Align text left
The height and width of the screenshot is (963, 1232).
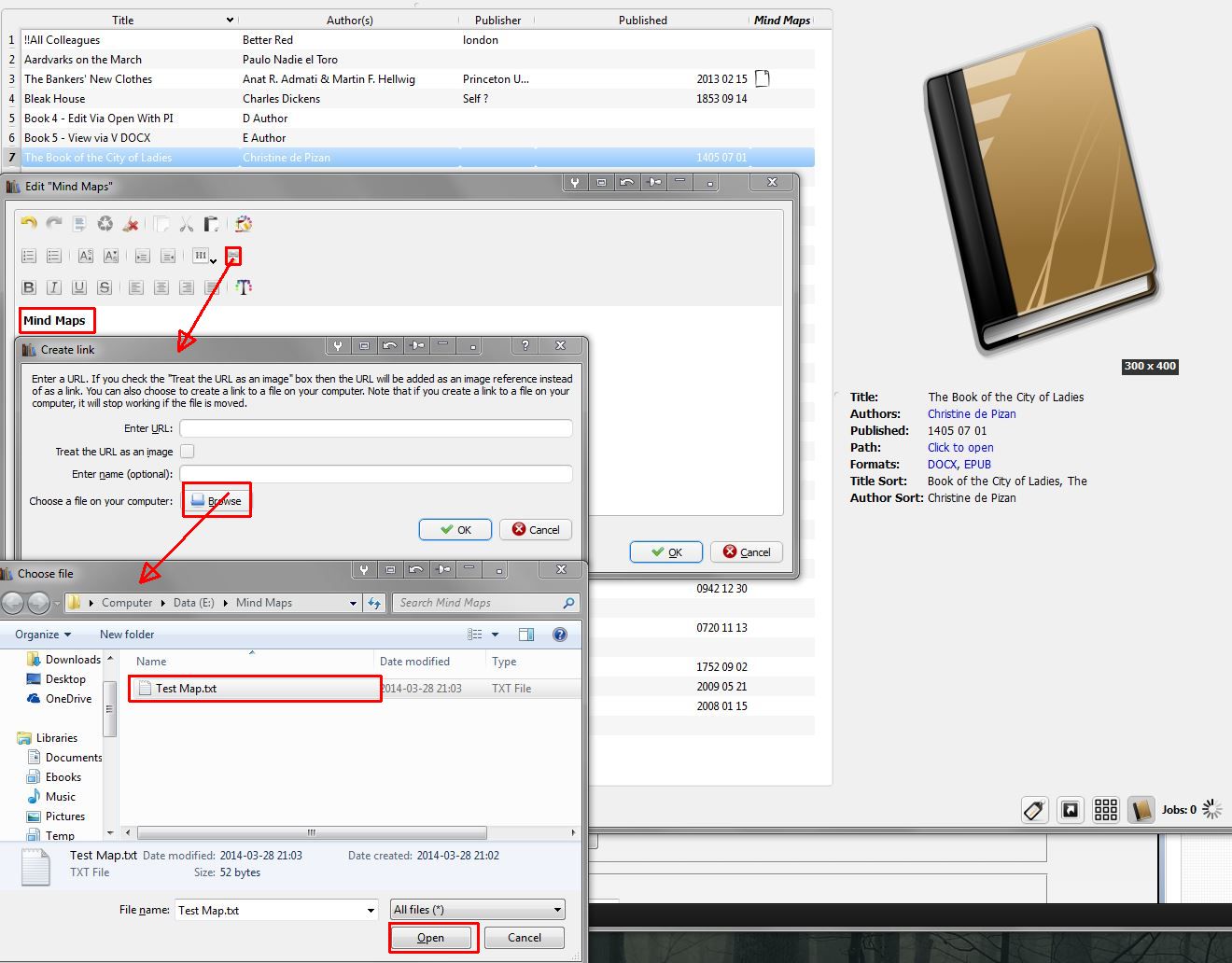tap(136, 287)
